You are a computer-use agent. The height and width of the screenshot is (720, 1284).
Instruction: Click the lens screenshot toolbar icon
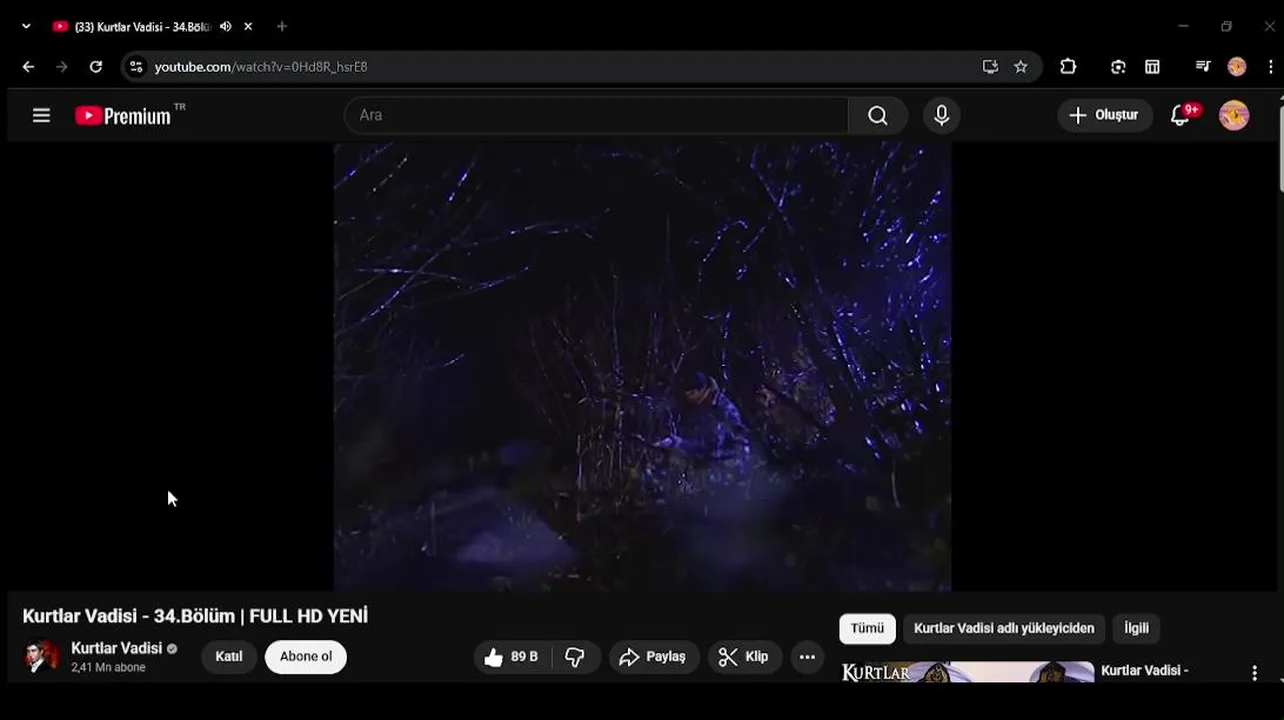[1118, 67]
